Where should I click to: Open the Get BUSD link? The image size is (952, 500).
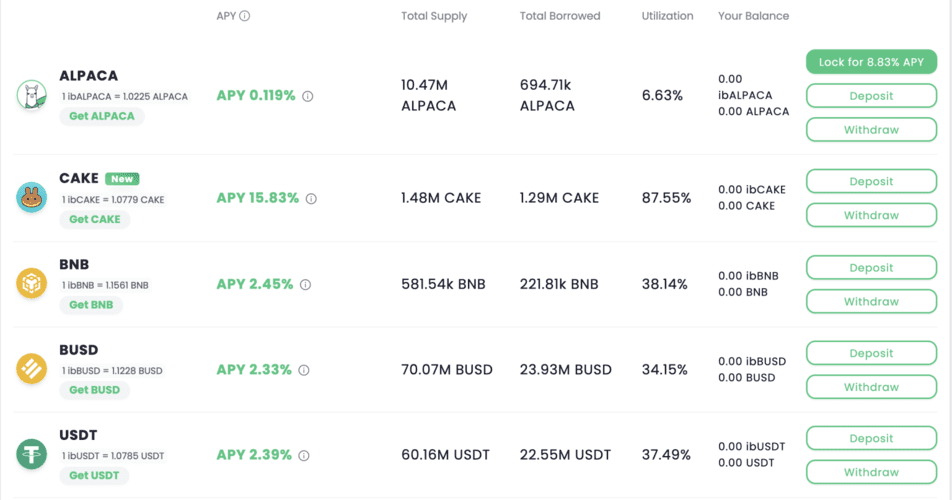[94, 390]
